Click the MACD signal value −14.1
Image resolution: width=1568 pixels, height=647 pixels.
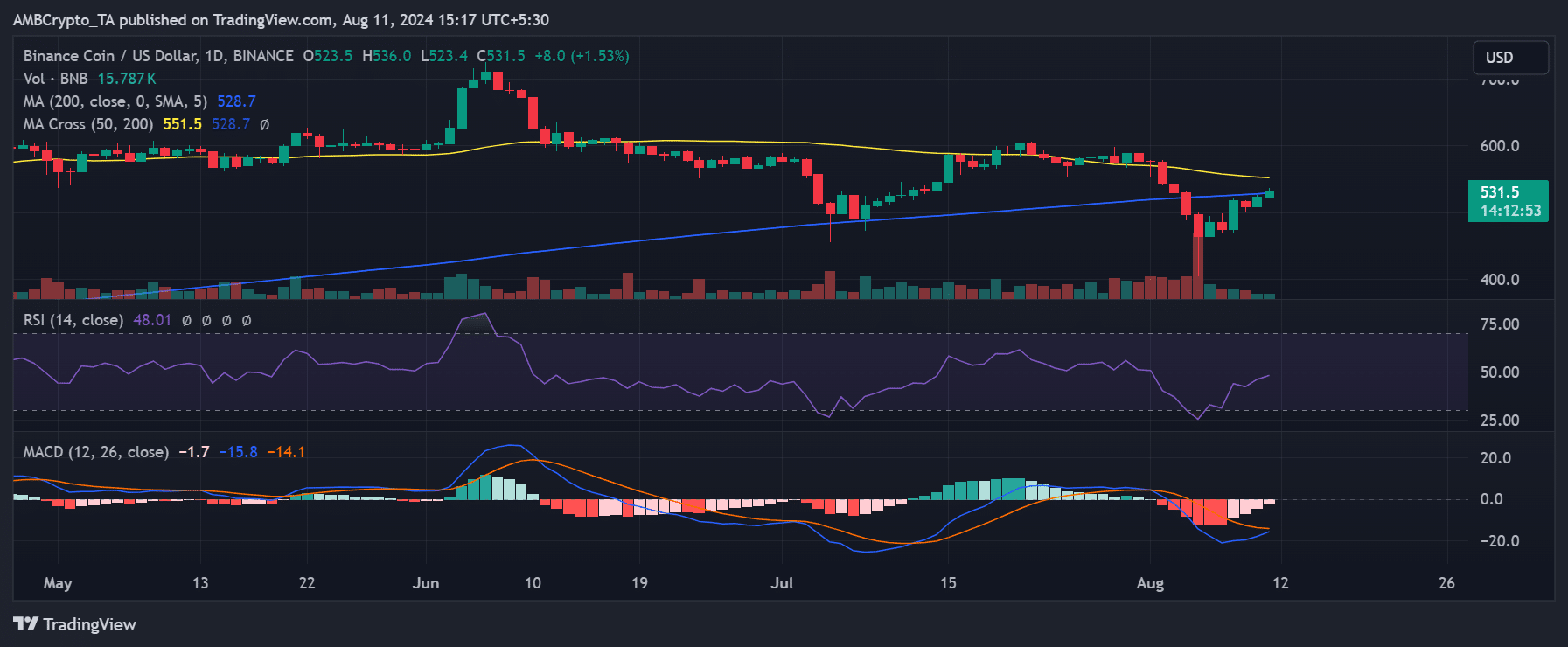(286, 452)
